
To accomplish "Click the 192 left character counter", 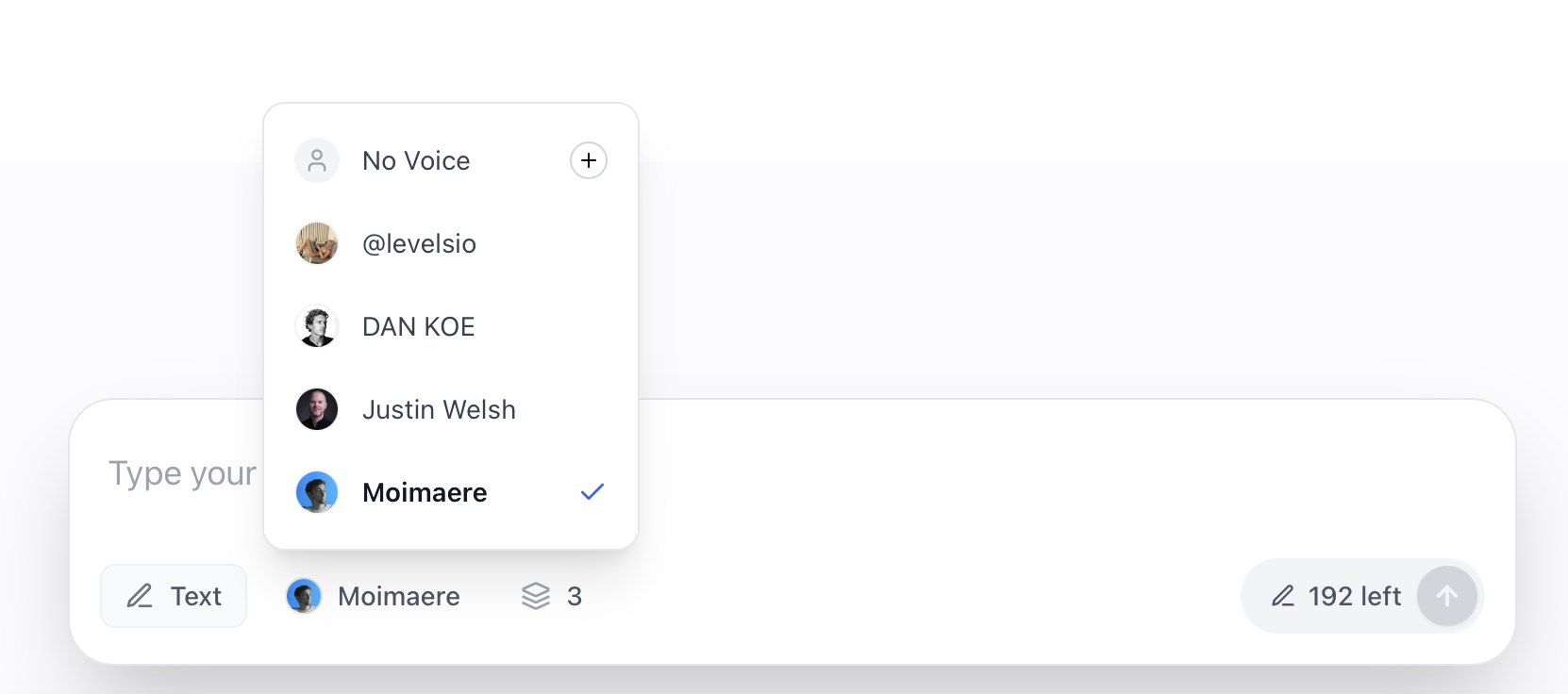I will pyautogui.click(x=1354, y=596).
